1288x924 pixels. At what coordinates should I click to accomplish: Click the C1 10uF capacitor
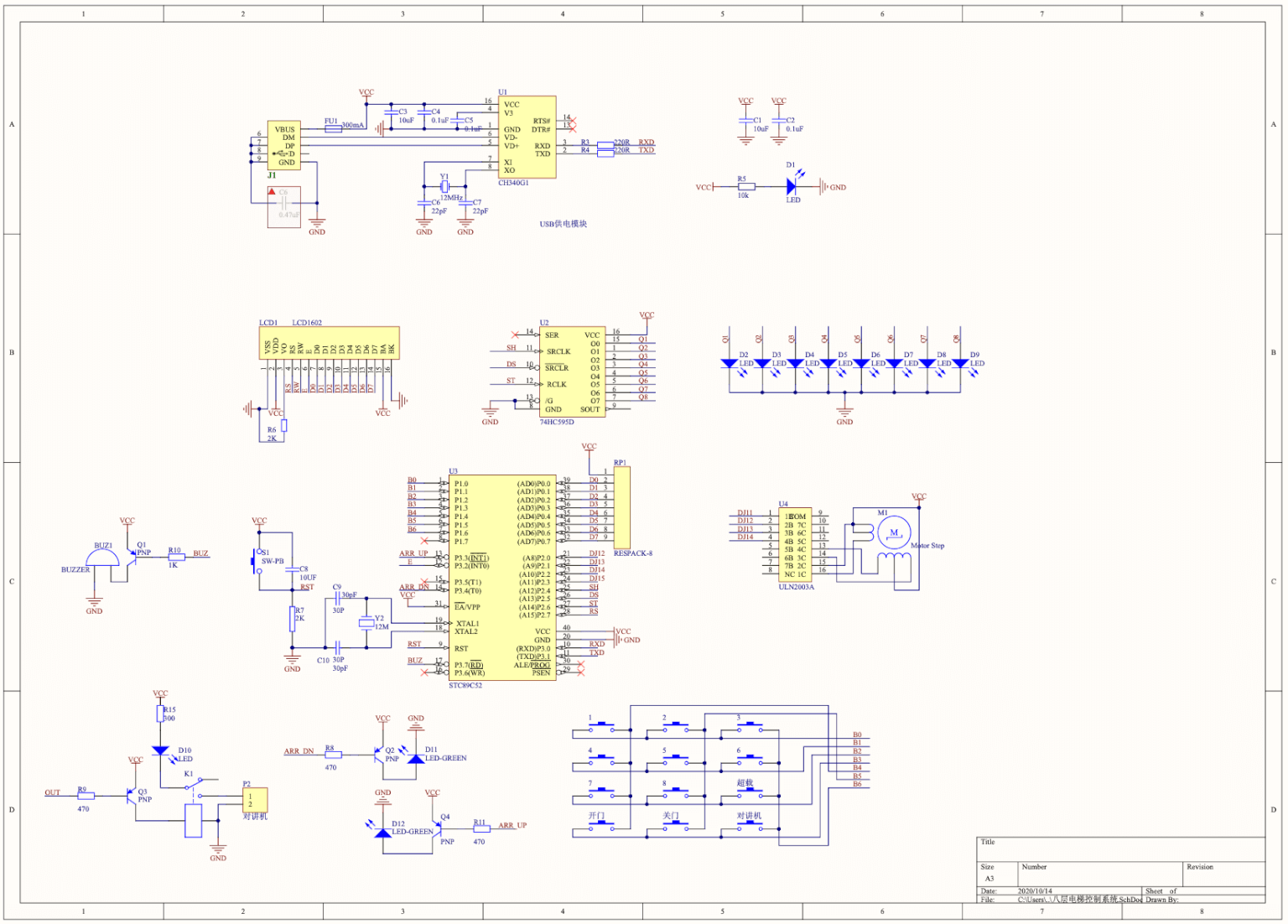tap(746, 121)
